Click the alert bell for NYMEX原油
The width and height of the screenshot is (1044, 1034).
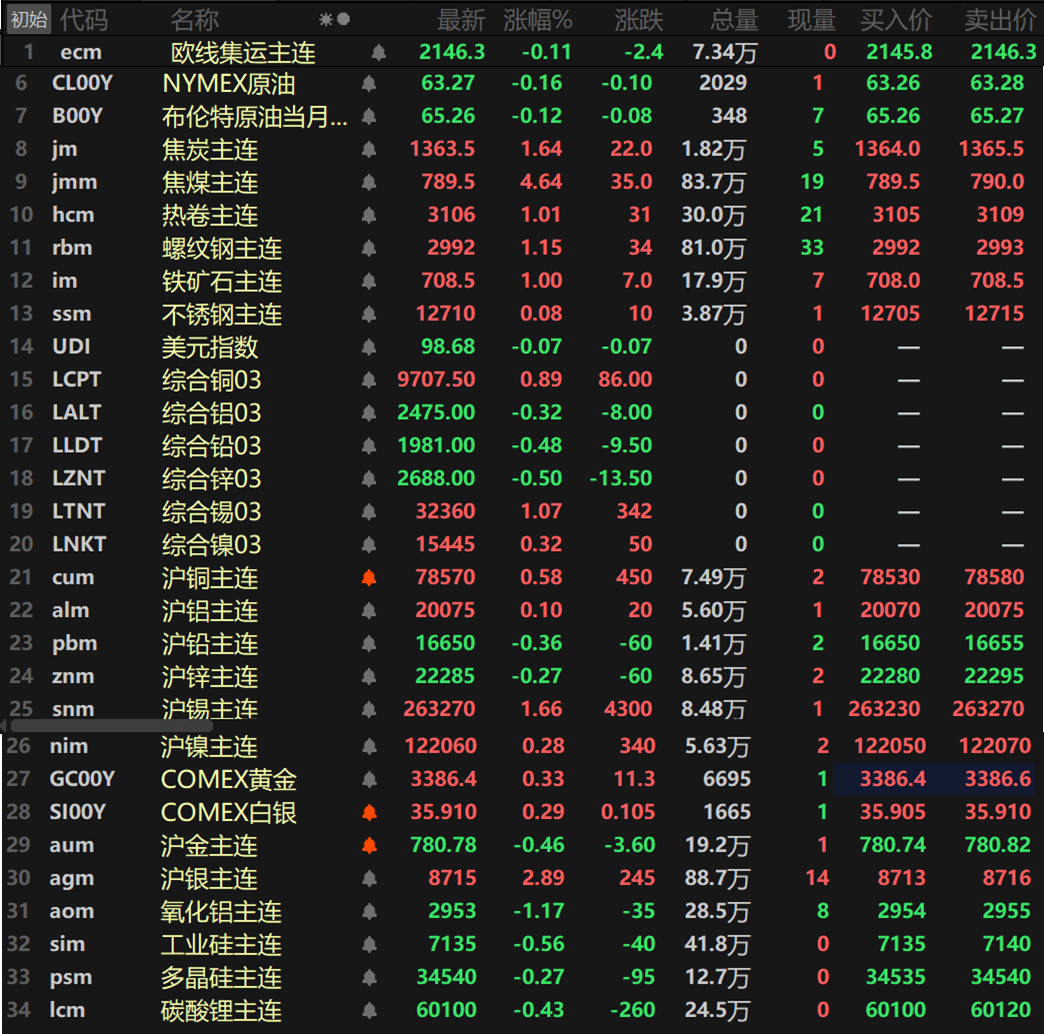[x=369, y=84]
